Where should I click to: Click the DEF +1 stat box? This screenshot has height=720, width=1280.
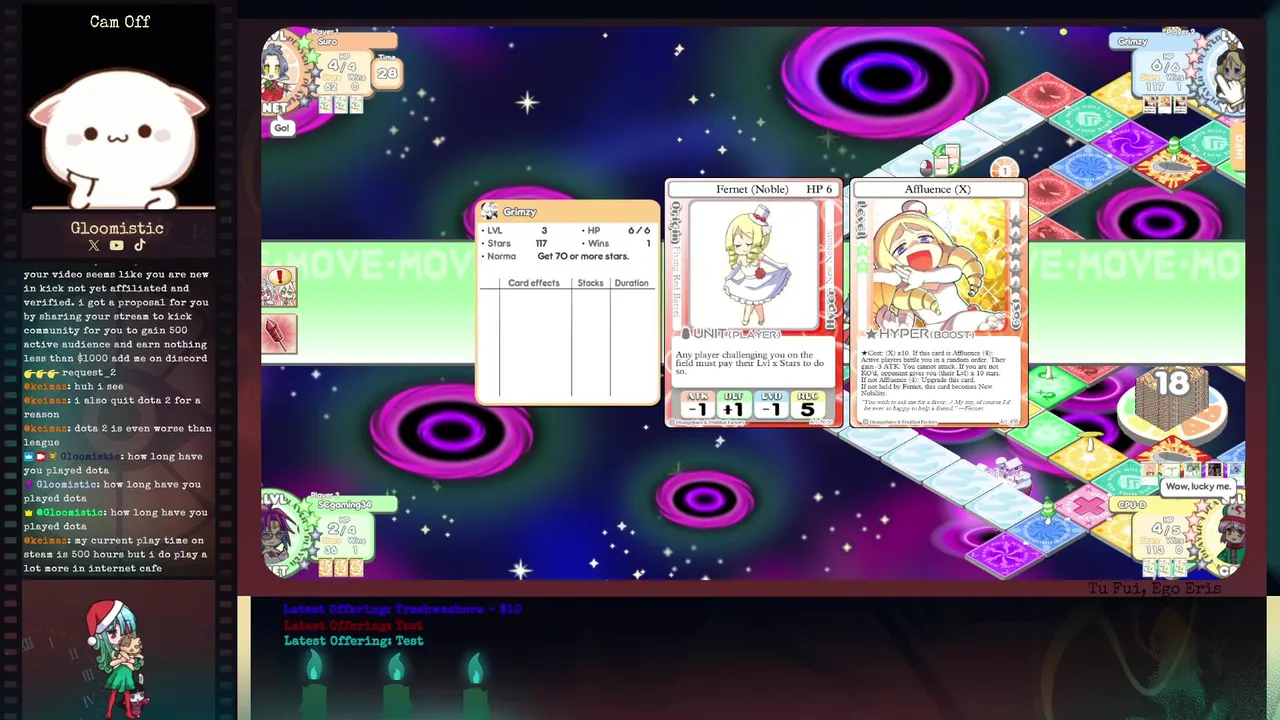(x=733, y=405)
